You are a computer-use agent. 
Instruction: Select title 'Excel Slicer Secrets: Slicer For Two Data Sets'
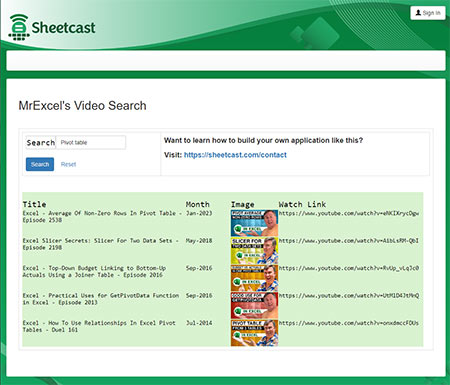97,241
